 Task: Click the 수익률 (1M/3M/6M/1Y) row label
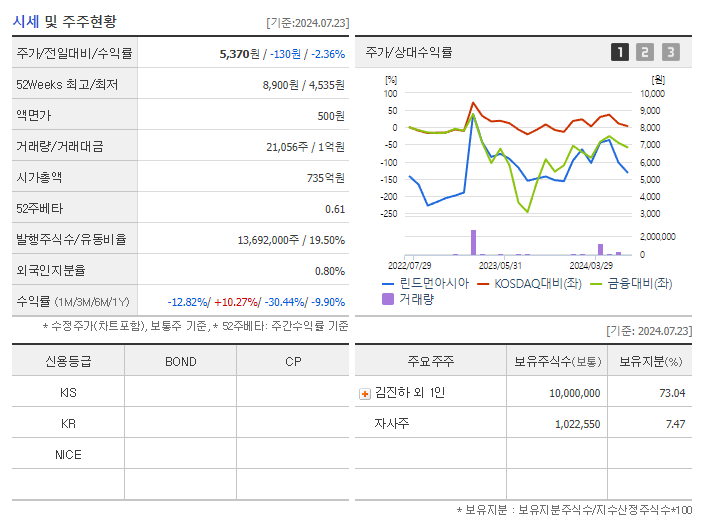tap(73, 302)
